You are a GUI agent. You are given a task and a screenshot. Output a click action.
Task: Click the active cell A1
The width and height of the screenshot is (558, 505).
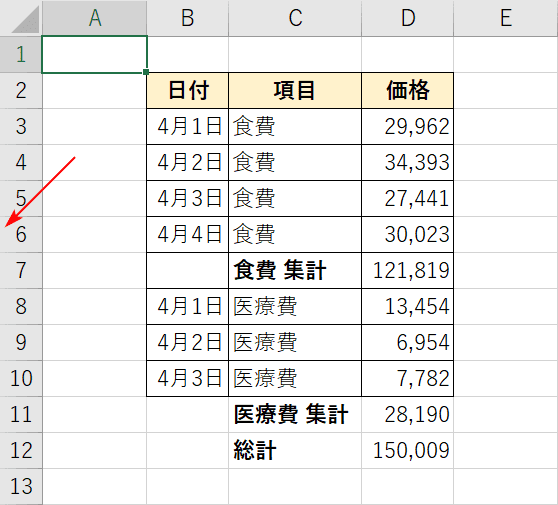click(95, 54)
